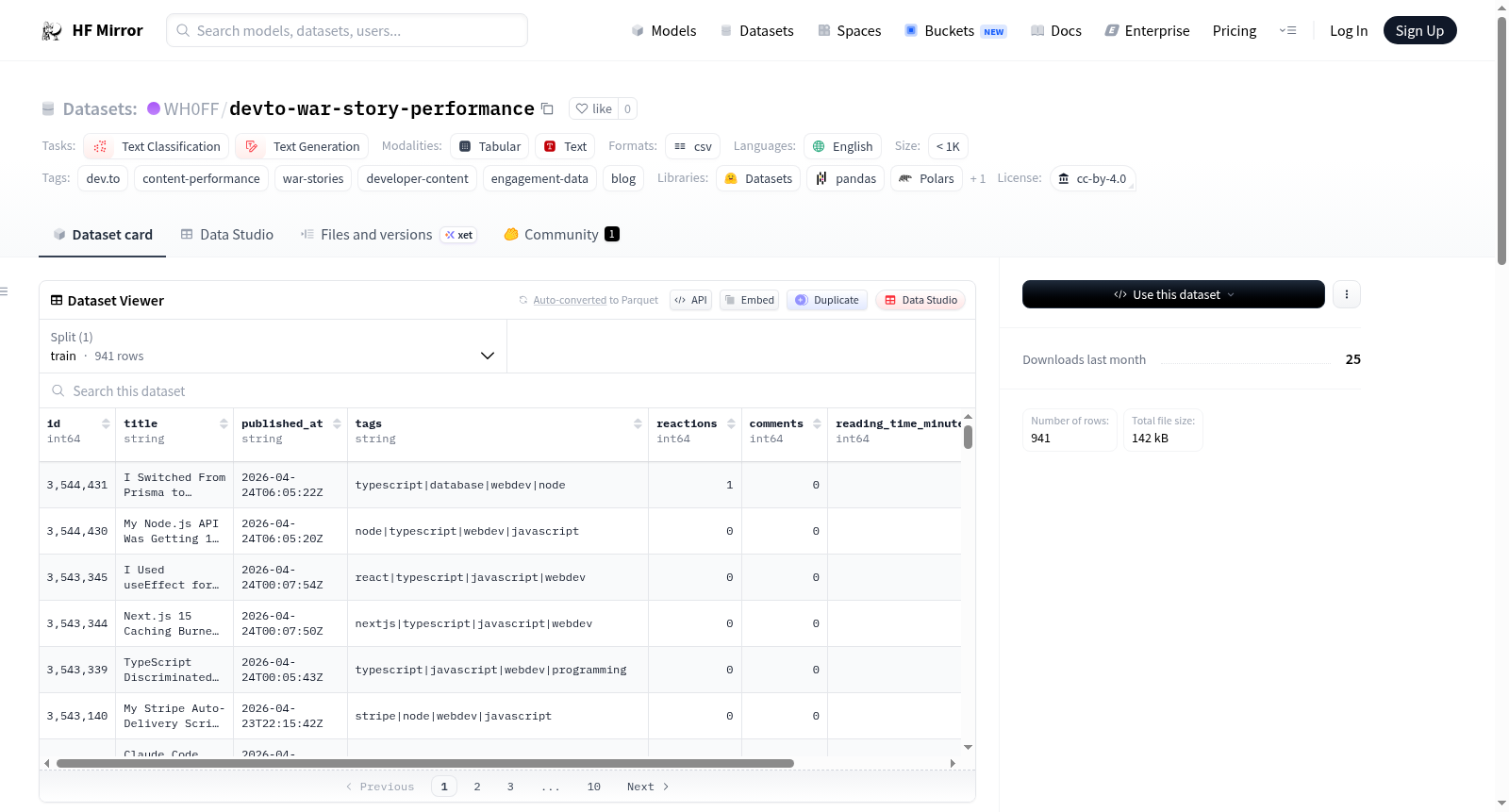Click the Text modality tag

point(566,146)
